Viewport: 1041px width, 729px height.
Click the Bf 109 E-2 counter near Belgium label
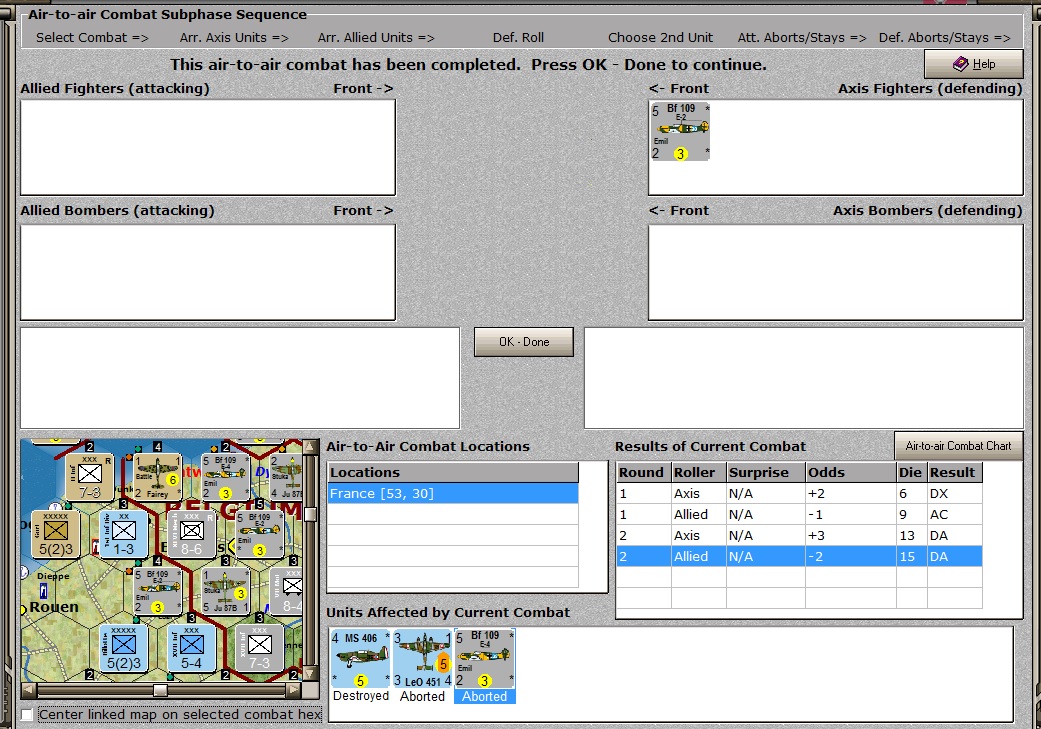pyautogui.click(x=260, y=534)
